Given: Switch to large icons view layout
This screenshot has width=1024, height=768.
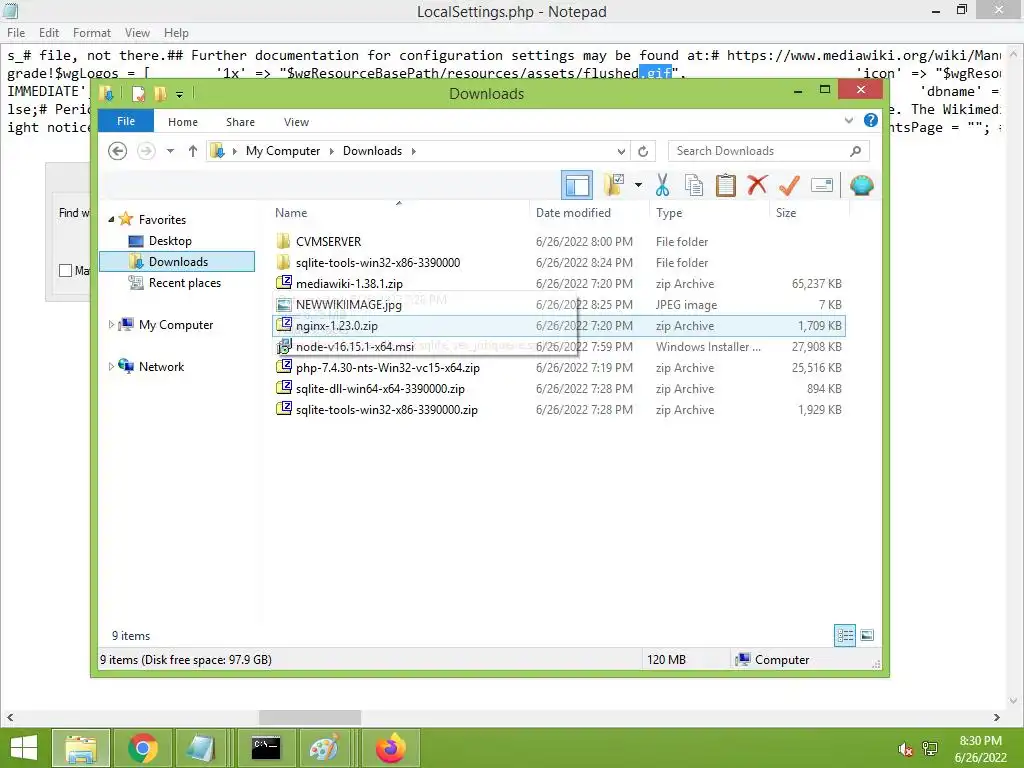Looking at the screenshot, I should point(867,635).
